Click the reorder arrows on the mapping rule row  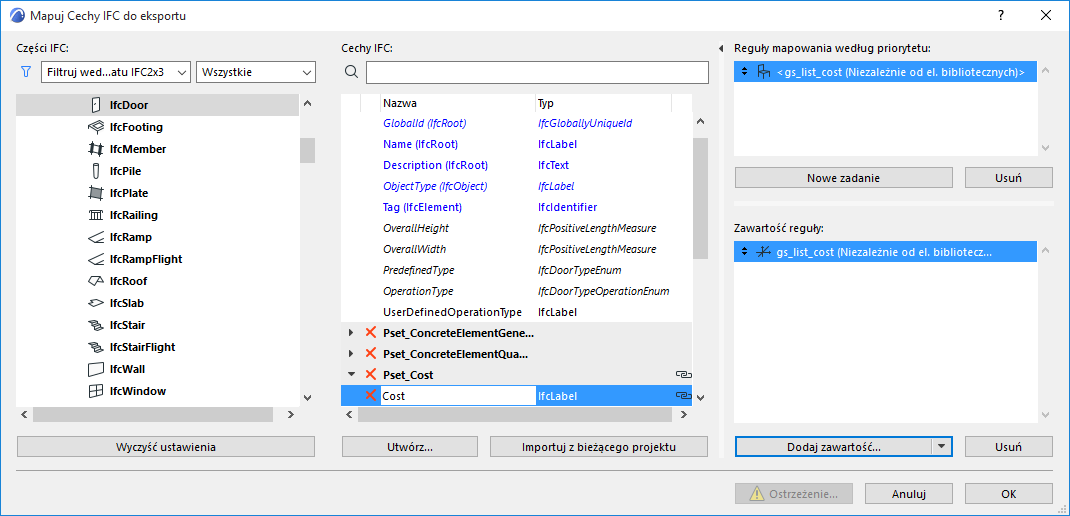744,72
